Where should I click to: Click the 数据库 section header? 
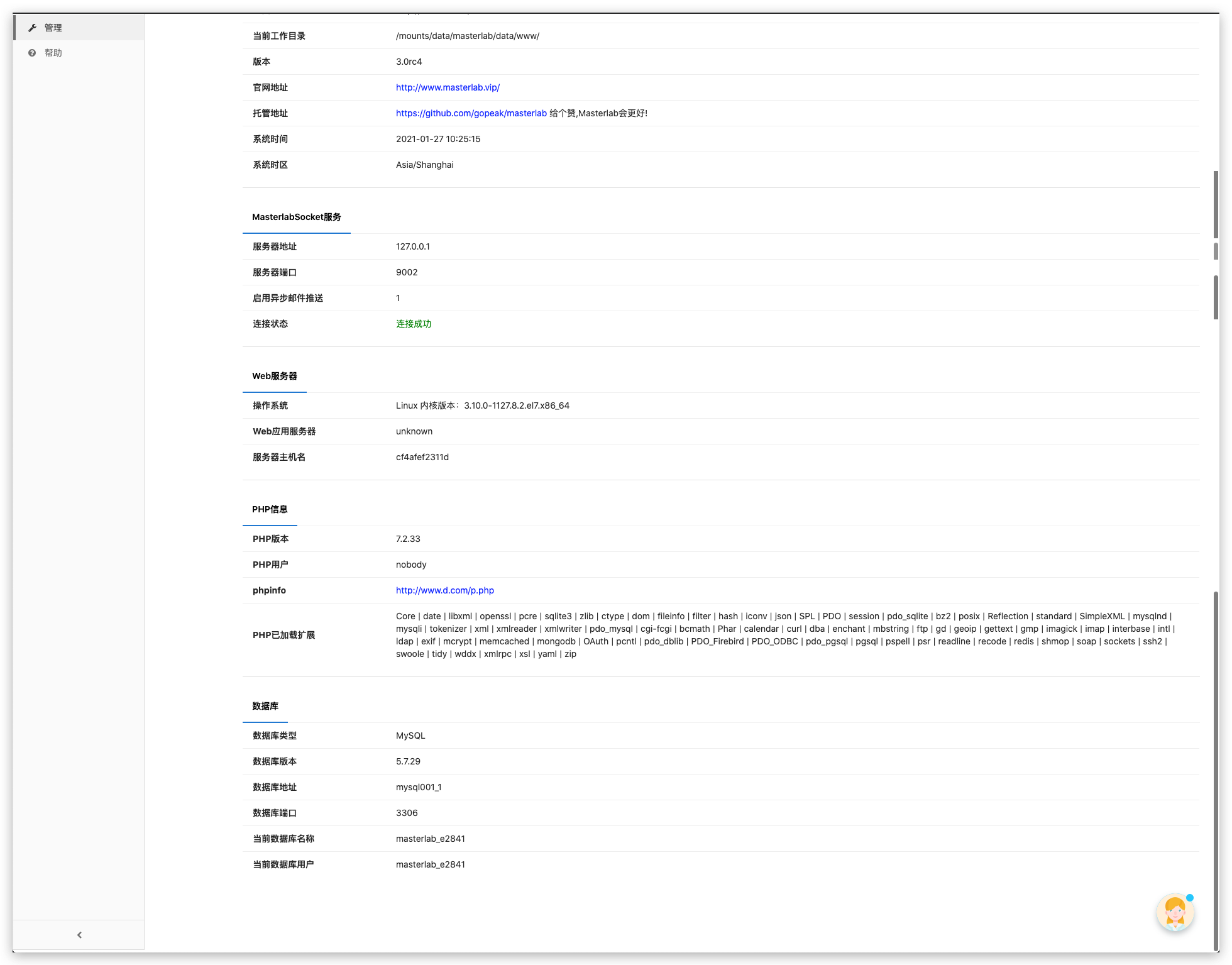click(x=264, y=705)
